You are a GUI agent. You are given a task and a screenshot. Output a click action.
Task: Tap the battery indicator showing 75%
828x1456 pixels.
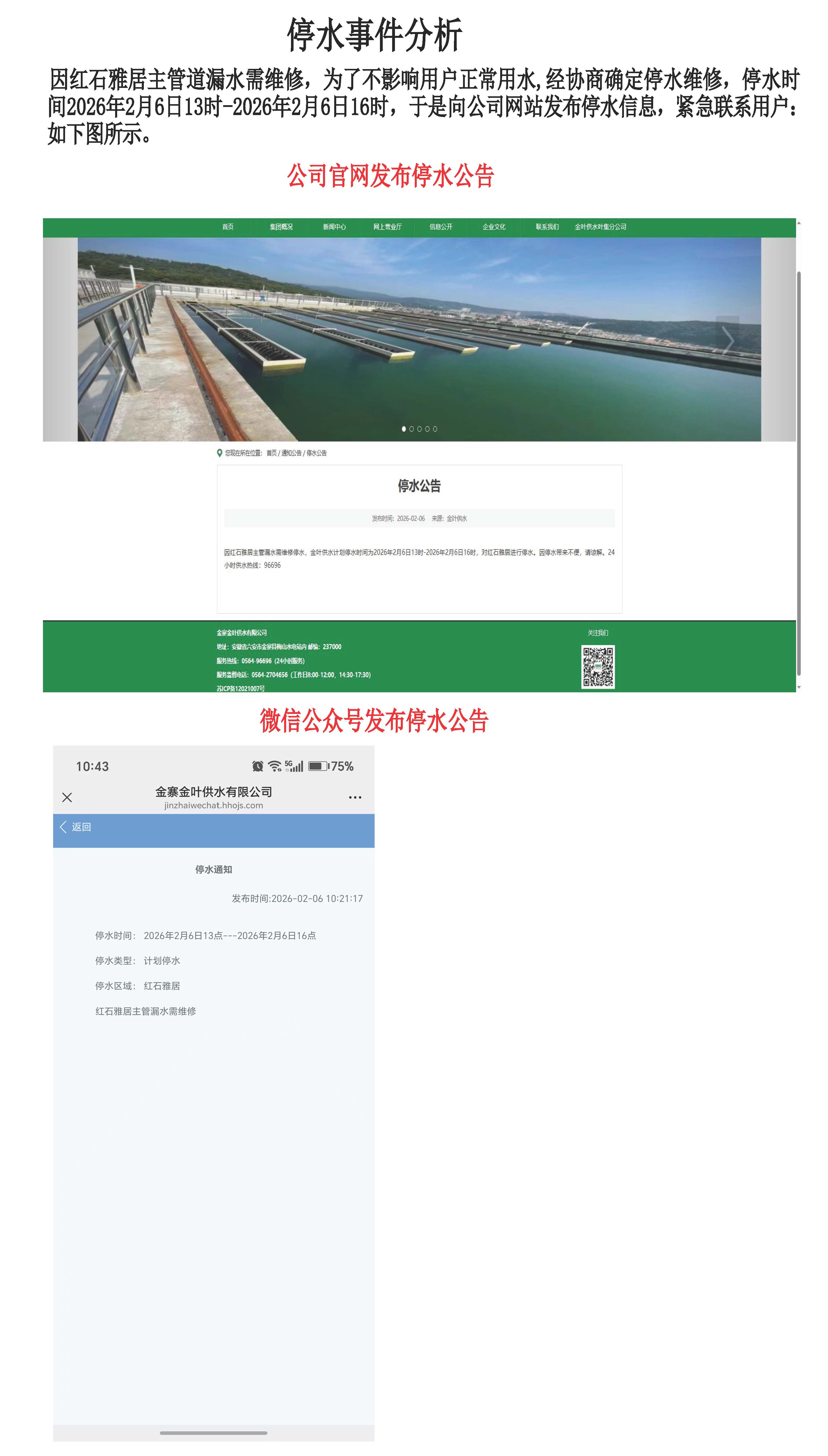coord(318,766)
